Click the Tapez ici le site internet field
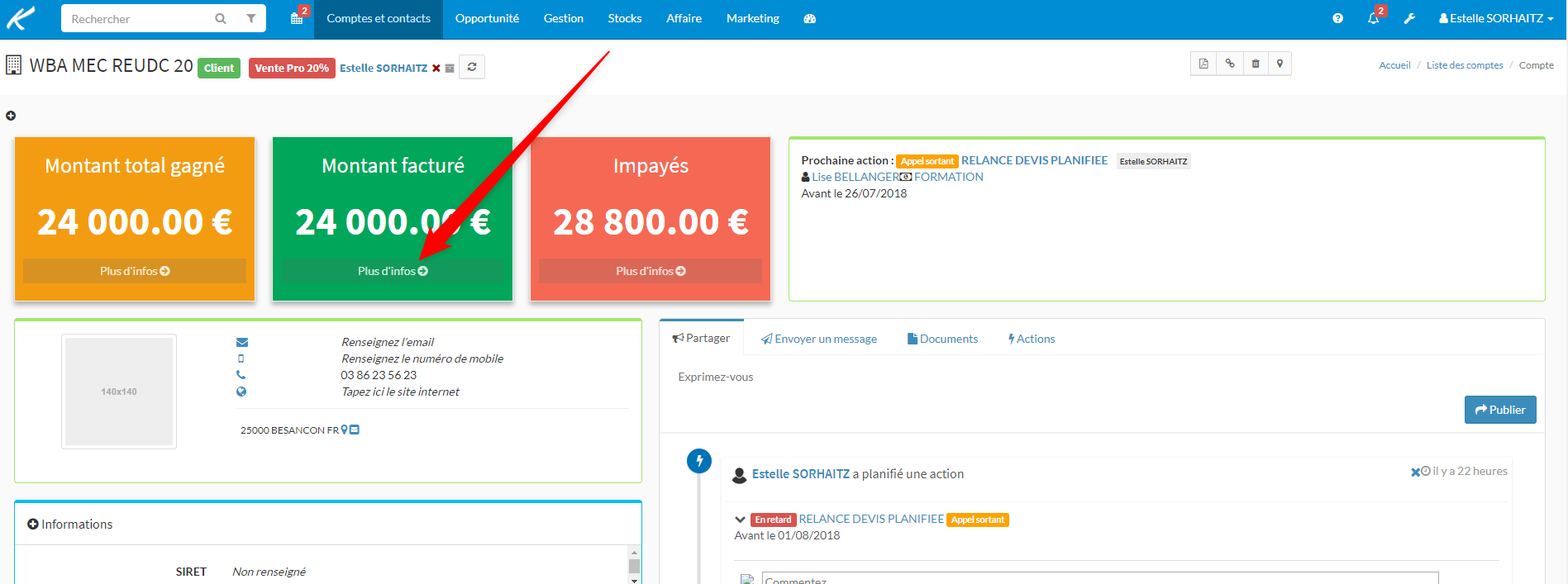 (x=401, y=392)
